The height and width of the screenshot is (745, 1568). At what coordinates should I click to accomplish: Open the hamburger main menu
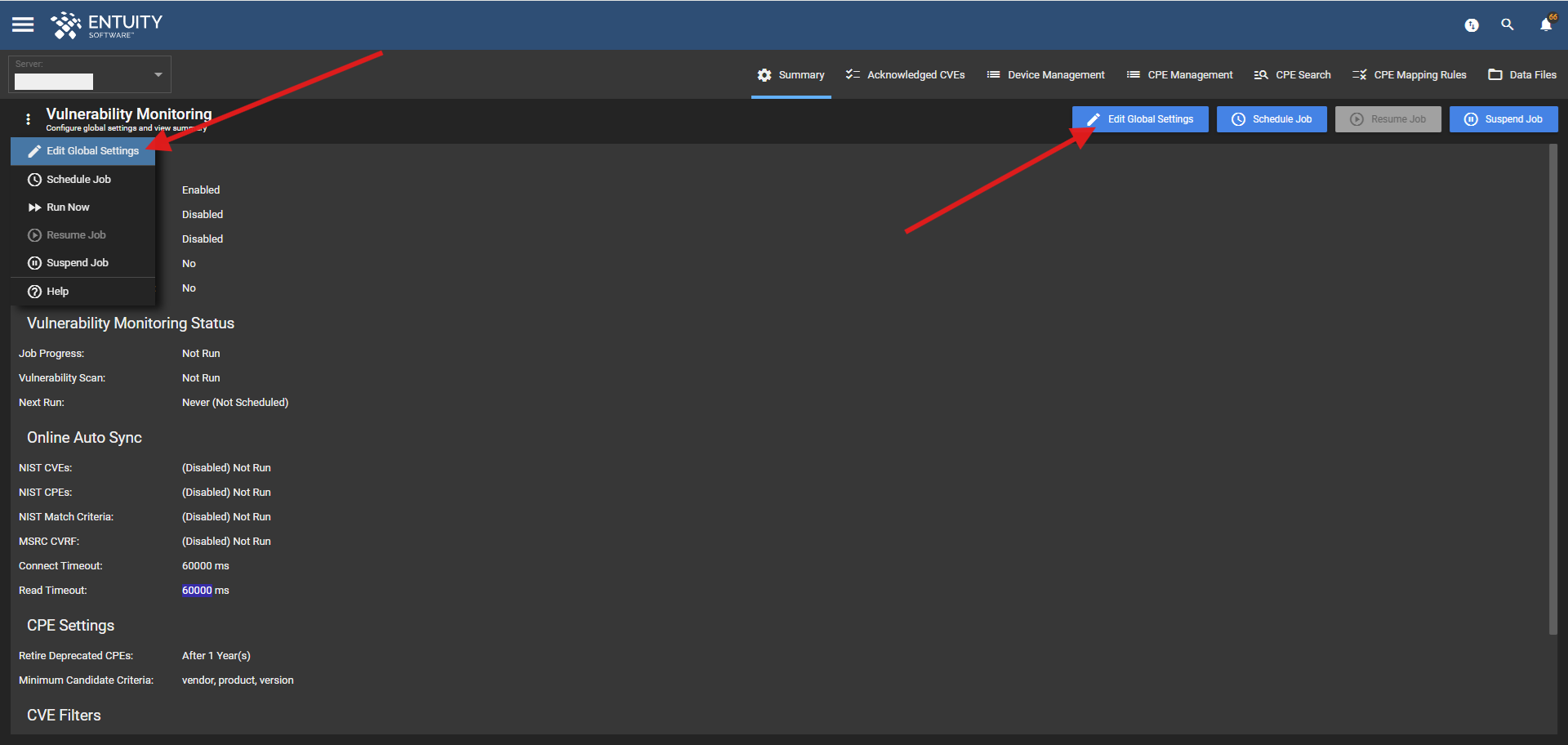(x=23, y=25)
